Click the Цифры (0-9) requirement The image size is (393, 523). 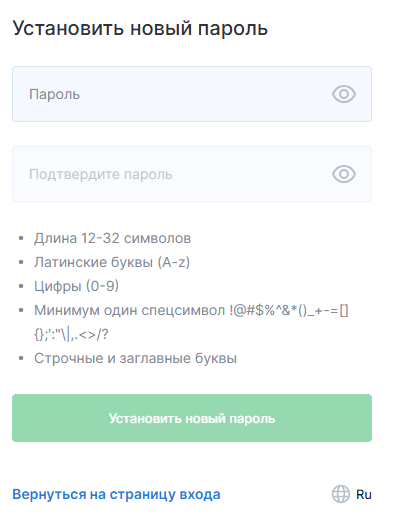tap(76, 286)
